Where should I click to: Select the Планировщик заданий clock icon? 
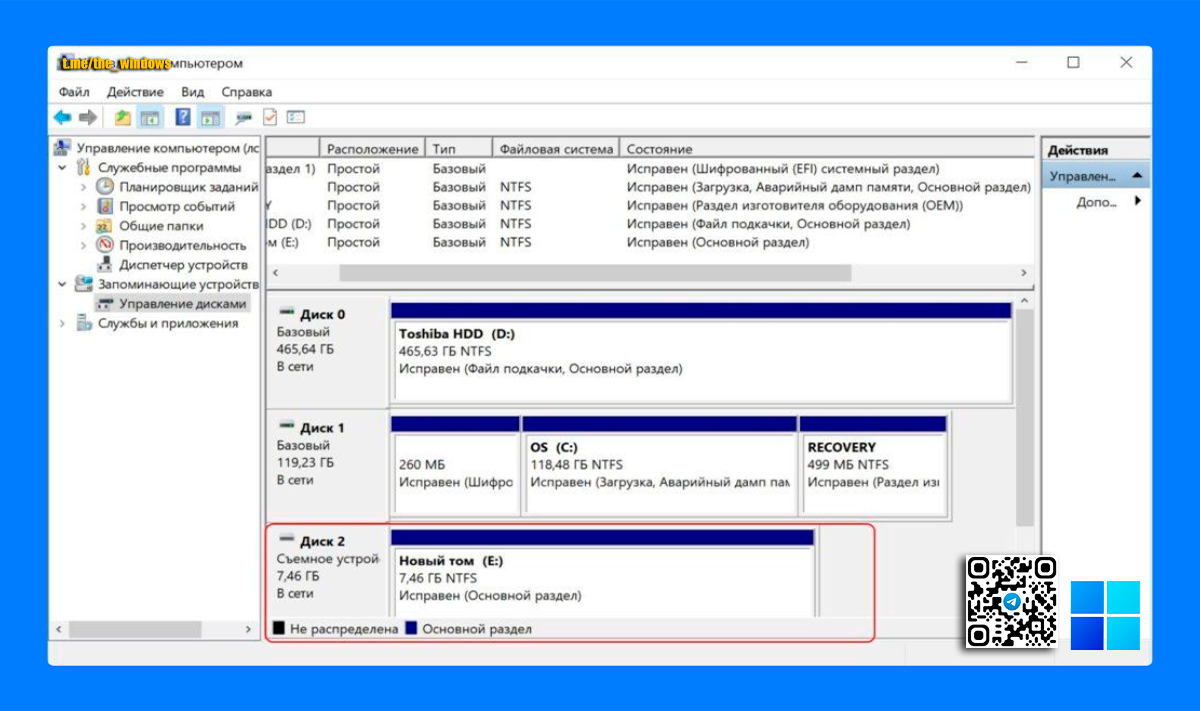[x=105, y=187]
